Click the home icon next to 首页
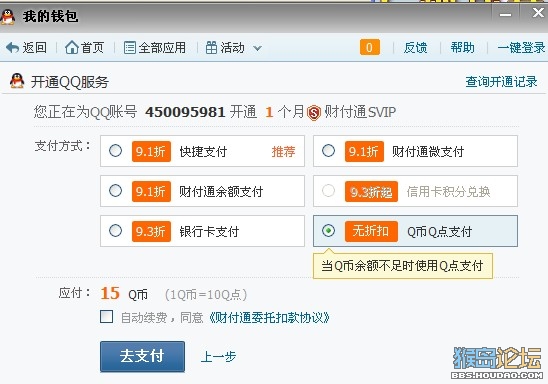 click(72, 47)
